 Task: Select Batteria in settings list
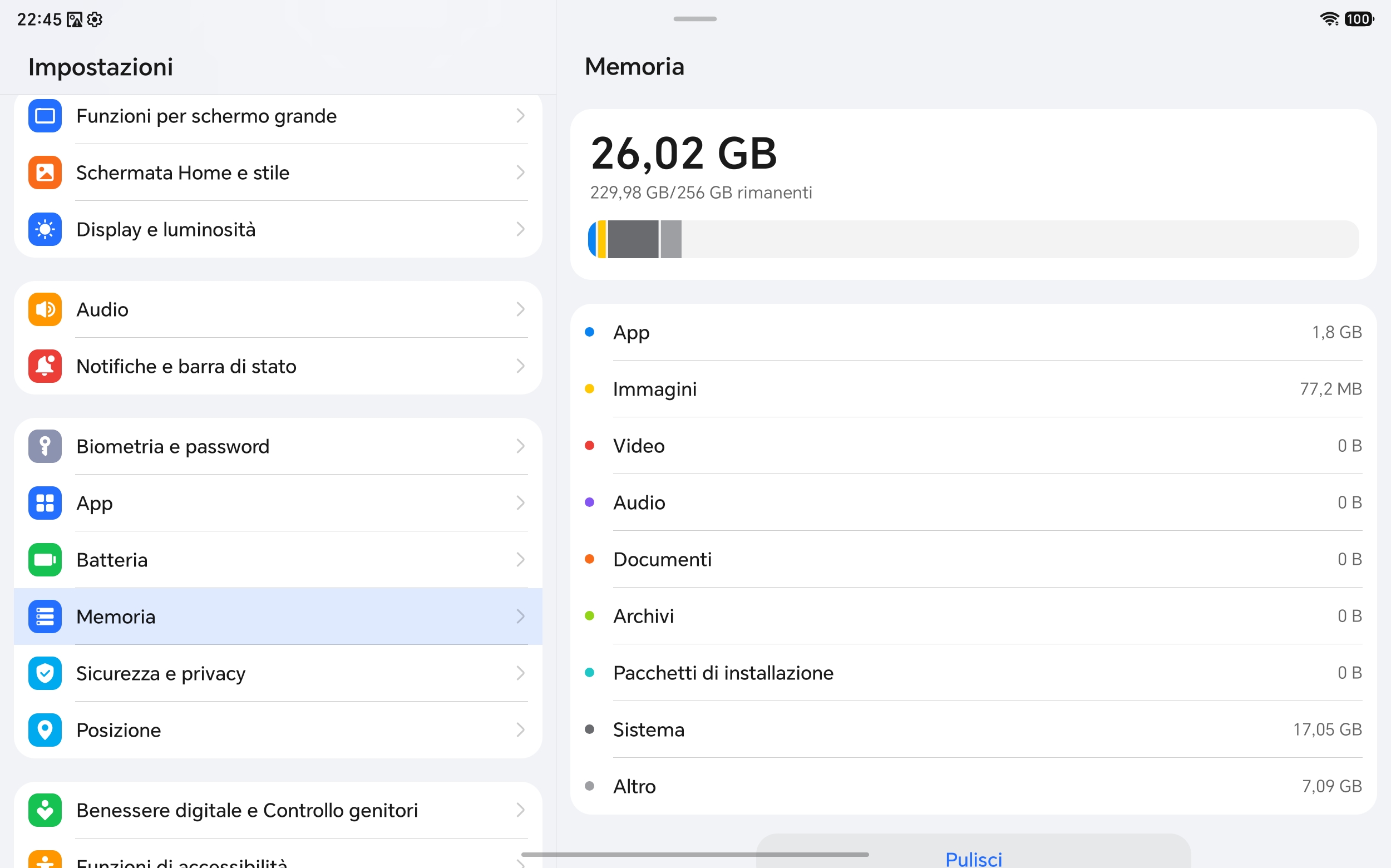tap(278, 560)
